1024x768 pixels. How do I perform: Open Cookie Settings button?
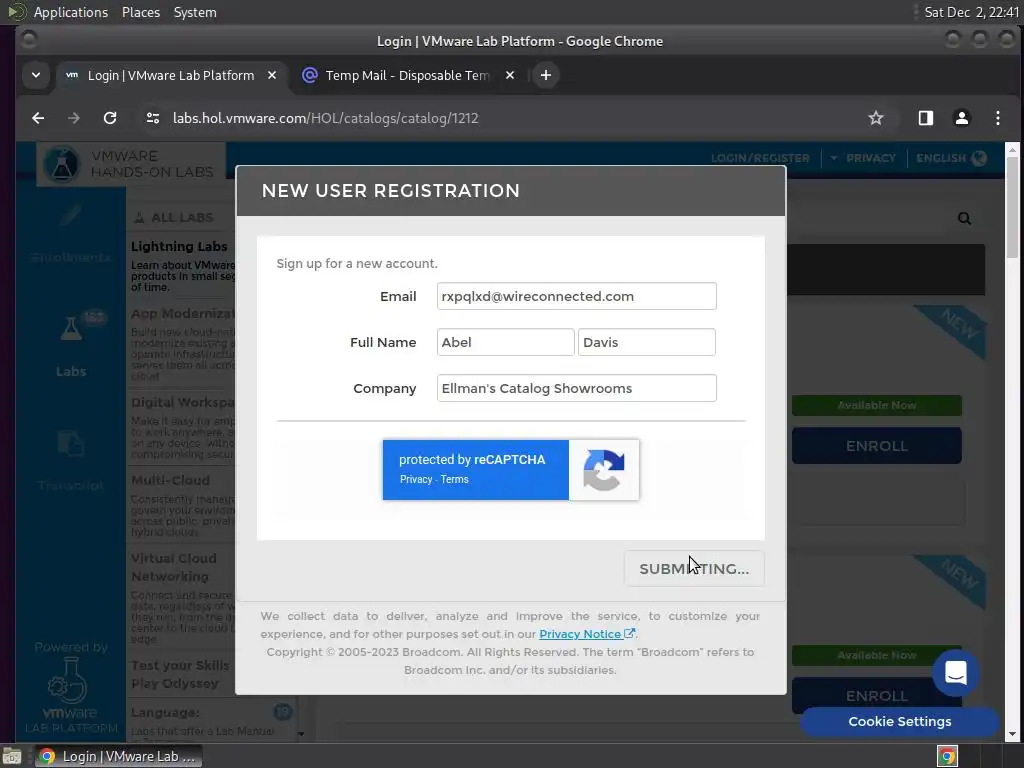899,722
